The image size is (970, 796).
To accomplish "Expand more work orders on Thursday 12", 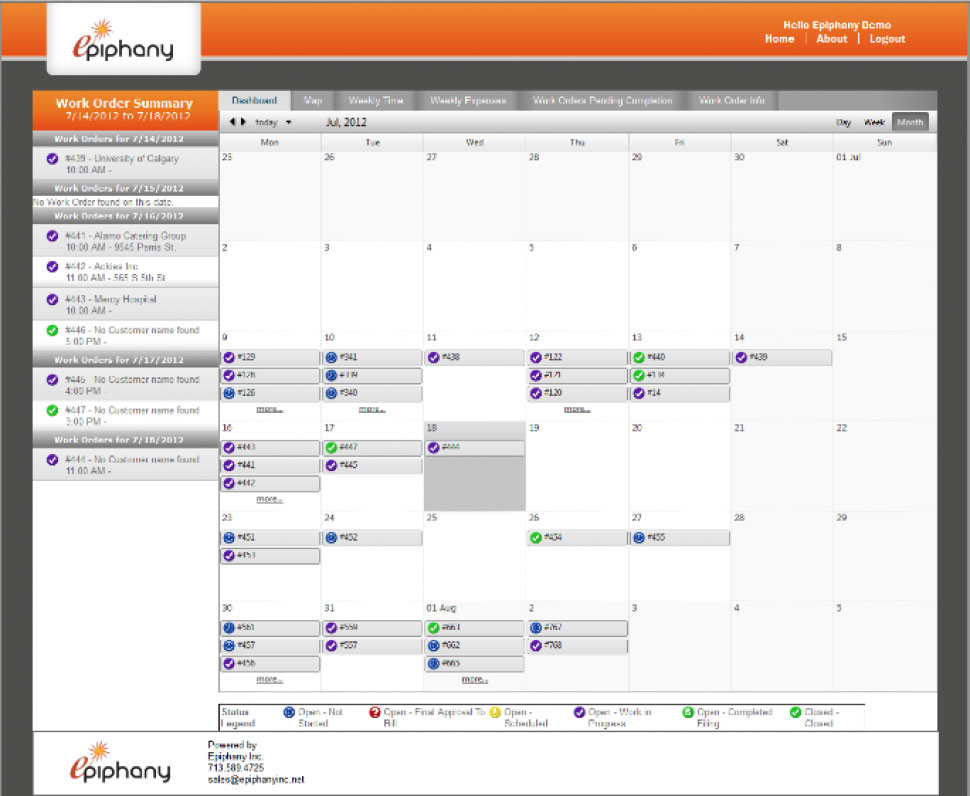I will tap(577, 409).
